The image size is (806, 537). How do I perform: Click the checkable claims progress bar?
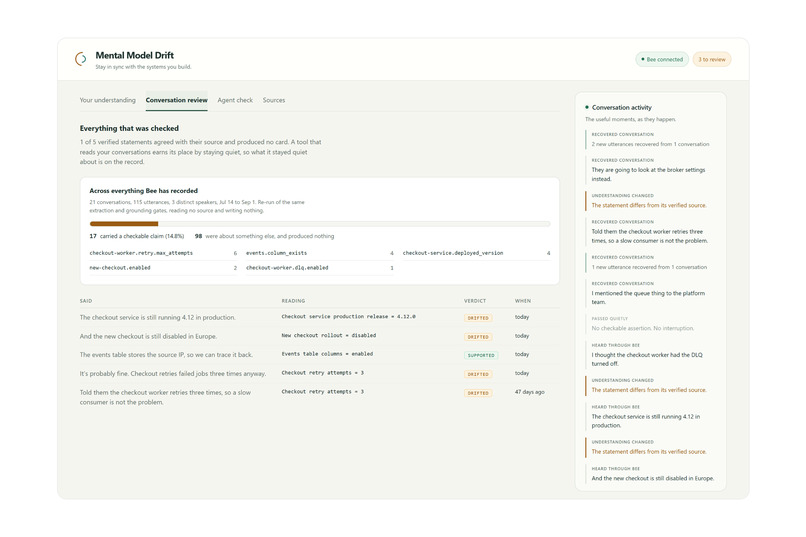click(320, 224)
